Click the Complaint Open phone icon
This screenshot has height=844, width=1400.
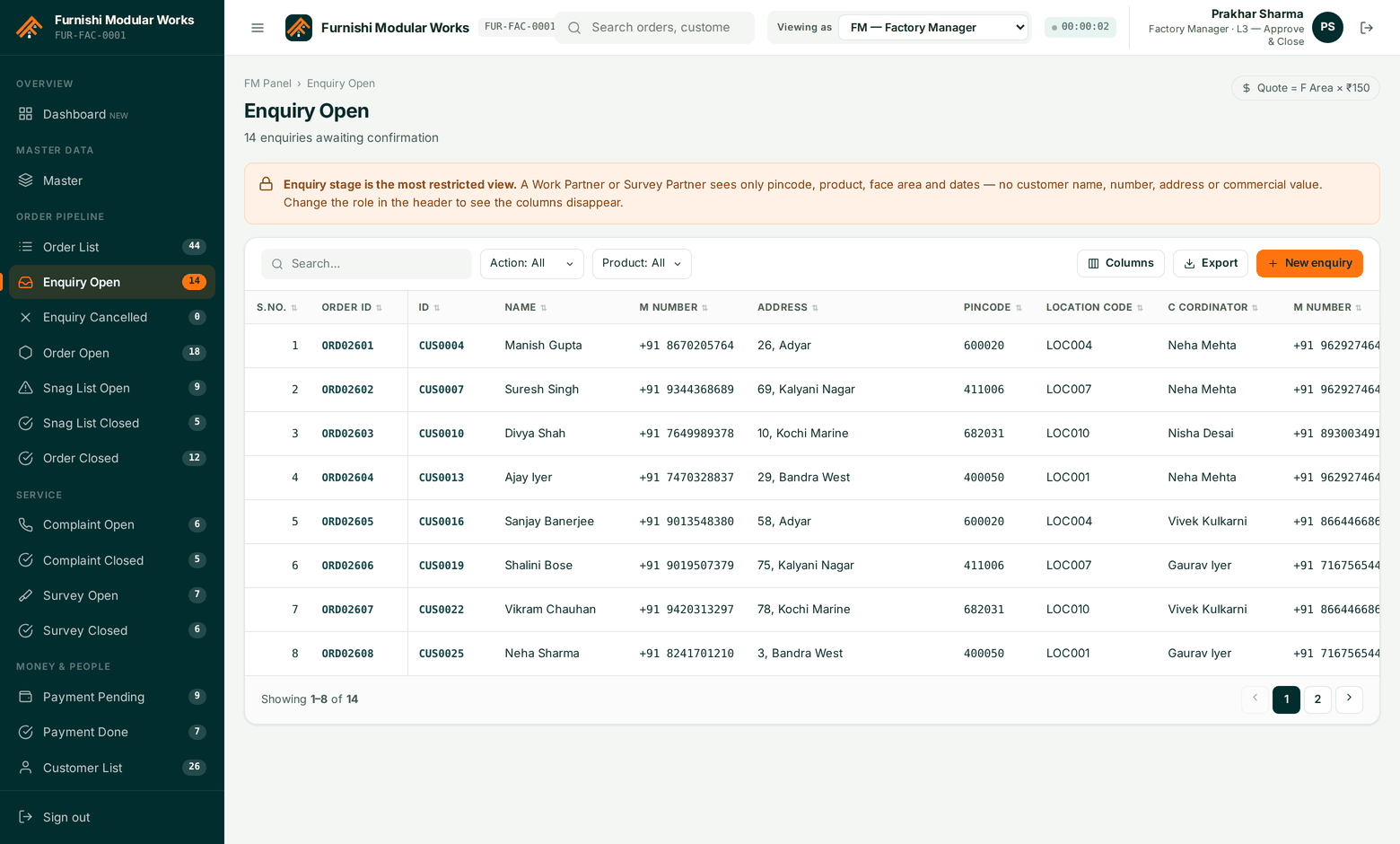26,524
